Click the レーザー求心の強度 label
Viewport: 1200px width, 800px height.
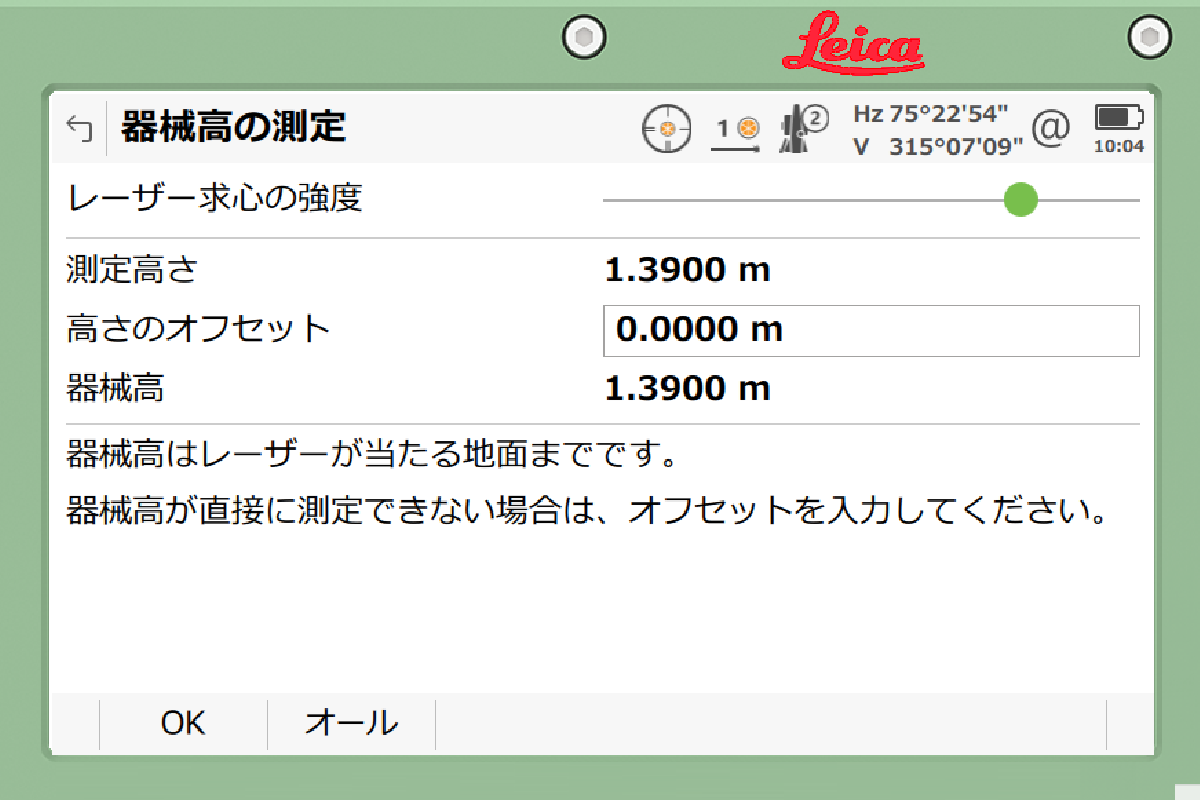pyautogui.click(x=215, y=199)
